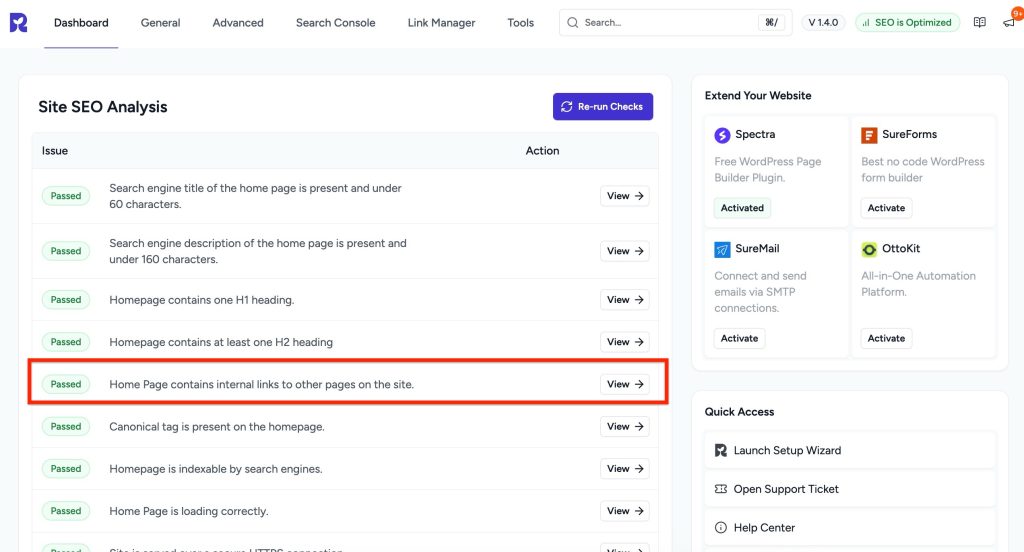The width and height of the screenshot is (1024, 552).
Task: View the internal links check details
Action: pos(625,384)
